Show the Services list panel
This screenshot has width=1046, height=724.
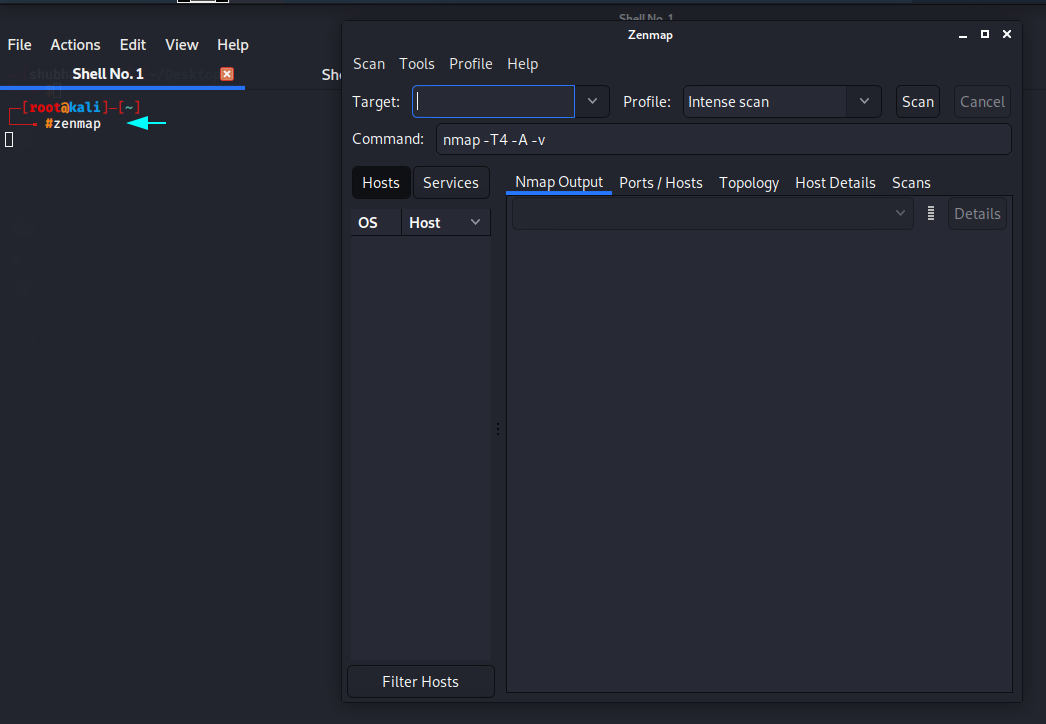[x=451, y=182]
